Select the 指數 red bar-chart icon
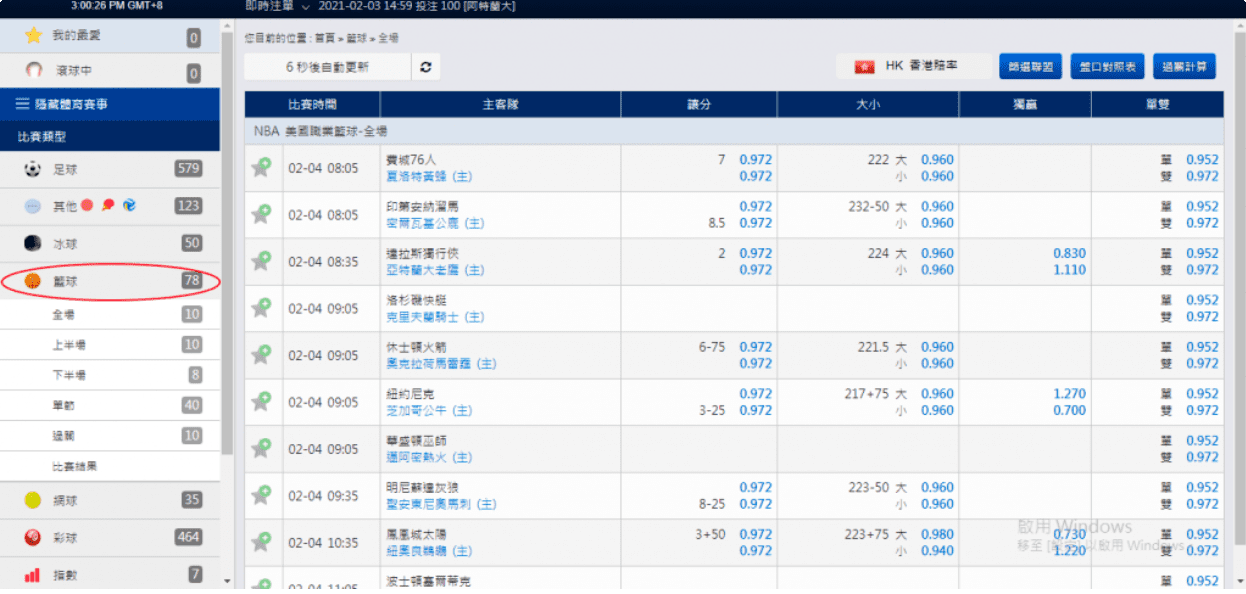 point(33,575)
